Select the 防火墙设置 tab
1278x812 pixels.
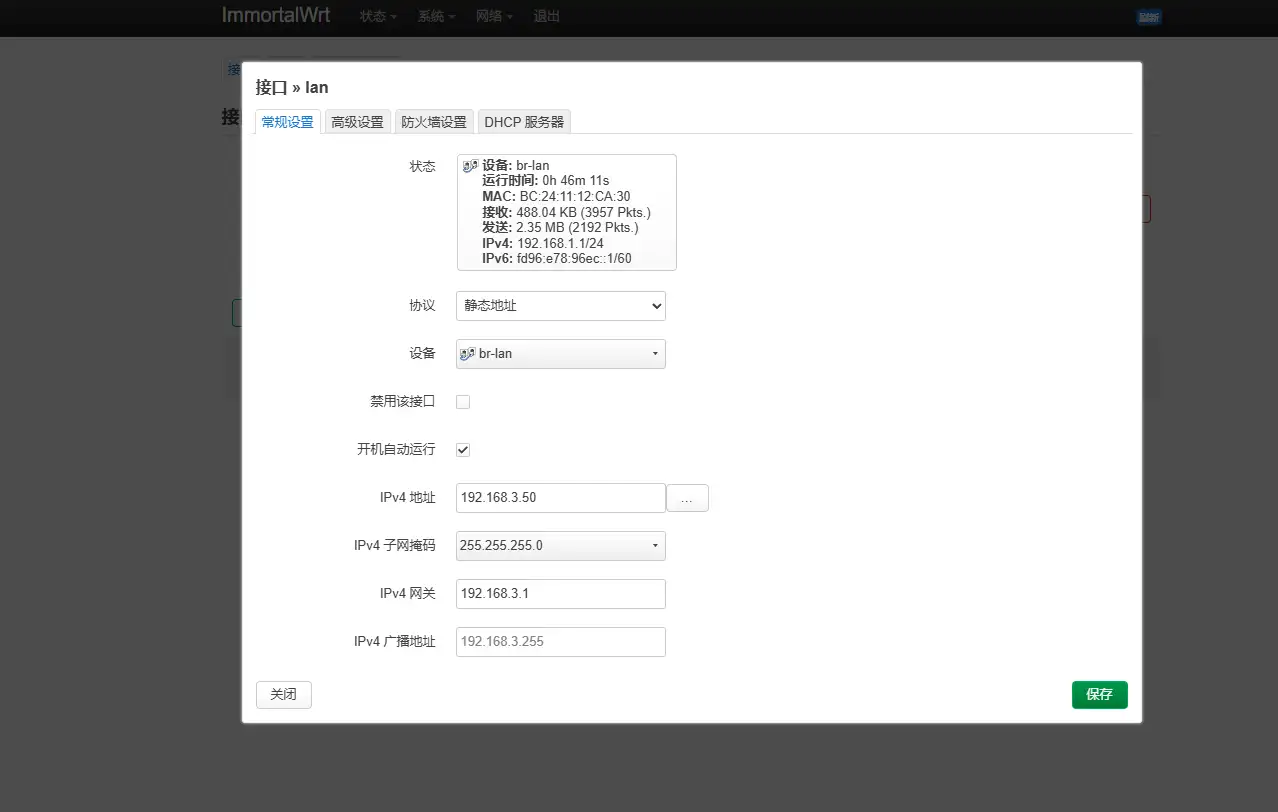click(x=434, y=121)
